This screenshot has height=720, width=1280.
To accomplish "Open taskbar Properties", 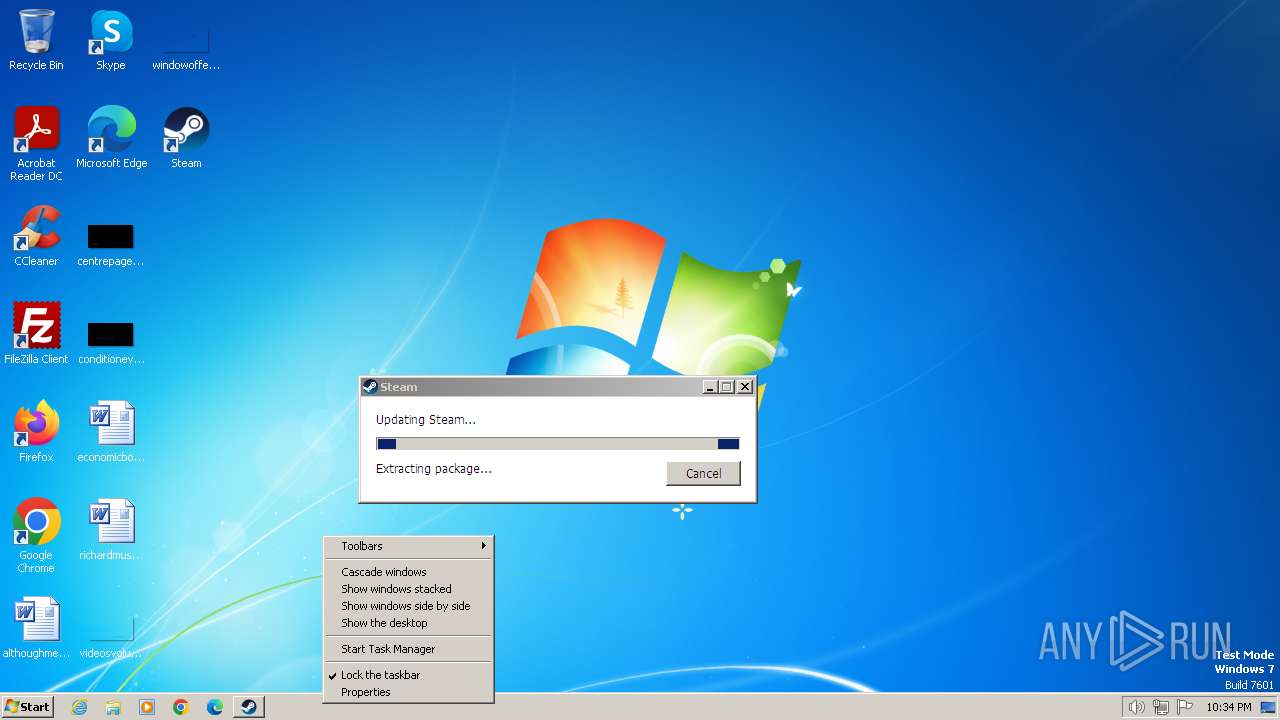I will point(408,692).
